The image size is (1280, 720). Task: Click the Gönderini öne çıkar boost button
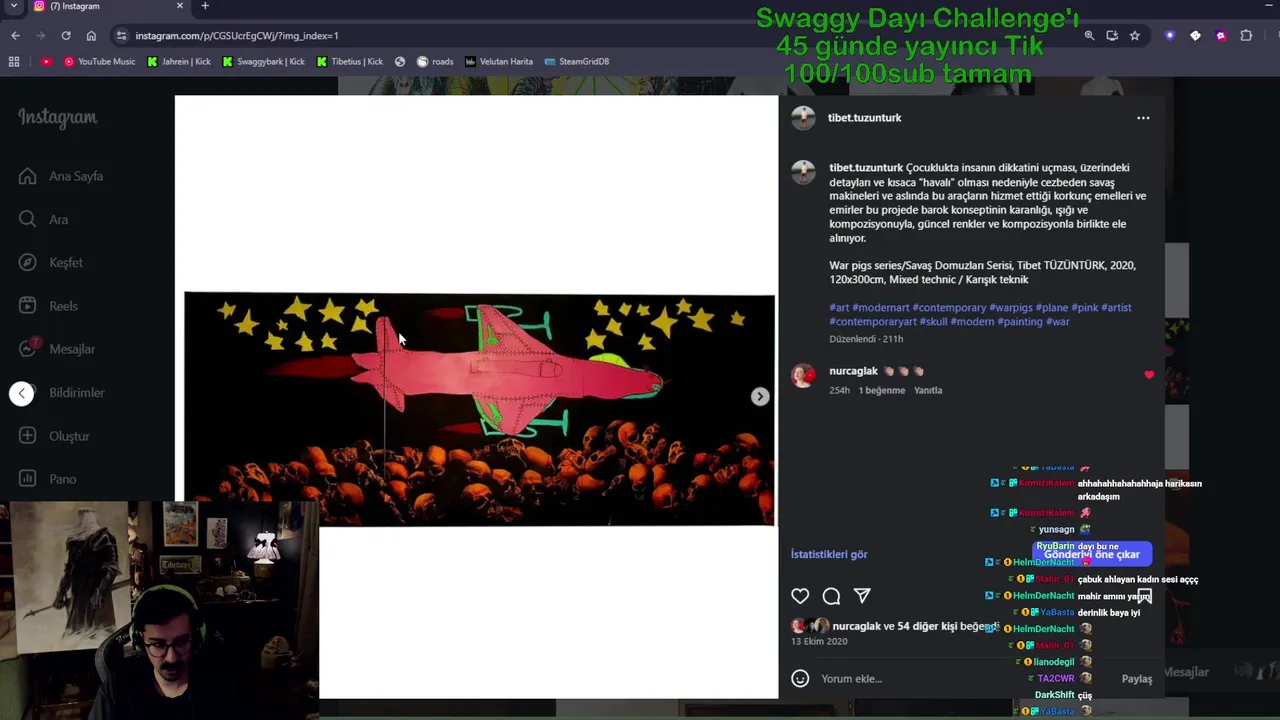pyautogui.click(x=1092, y=554)
